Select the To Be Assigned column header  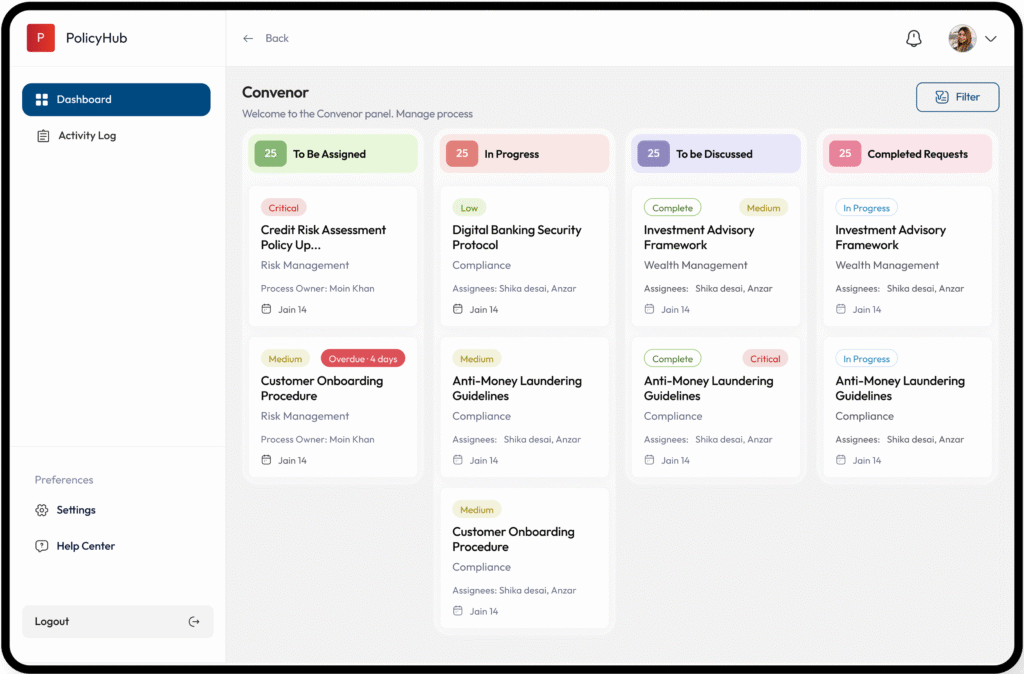coord(332,154)
